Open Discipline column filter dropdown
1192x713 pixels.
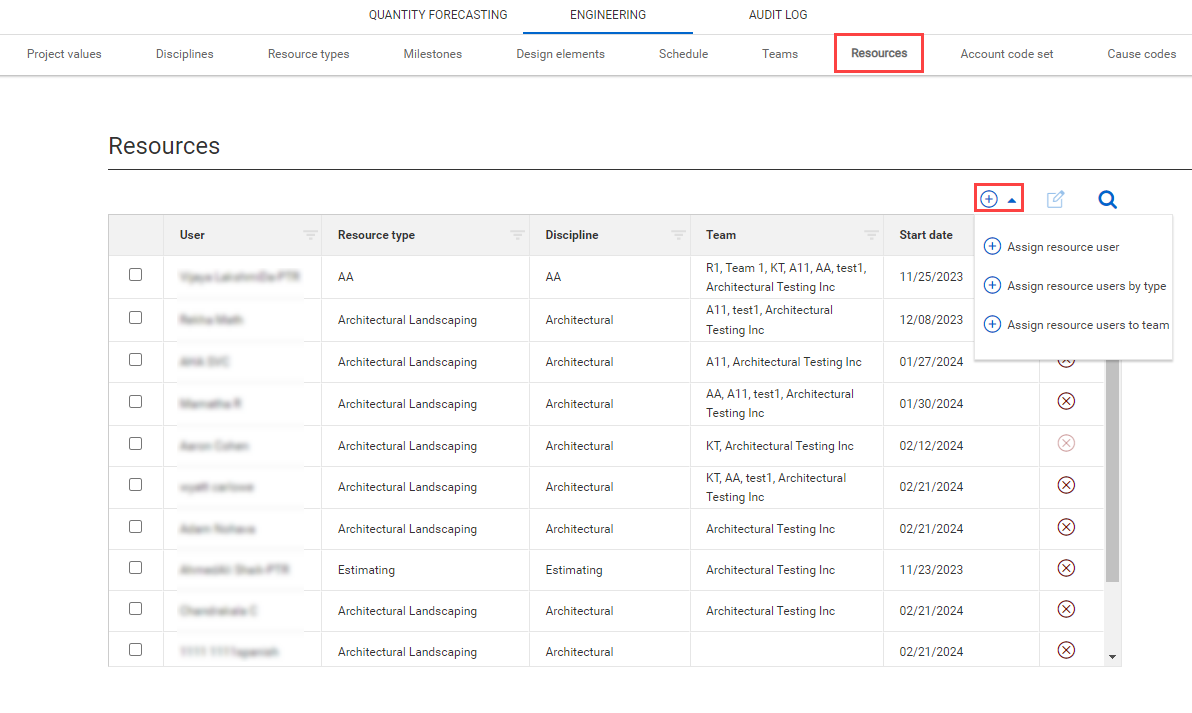point(678,235)
